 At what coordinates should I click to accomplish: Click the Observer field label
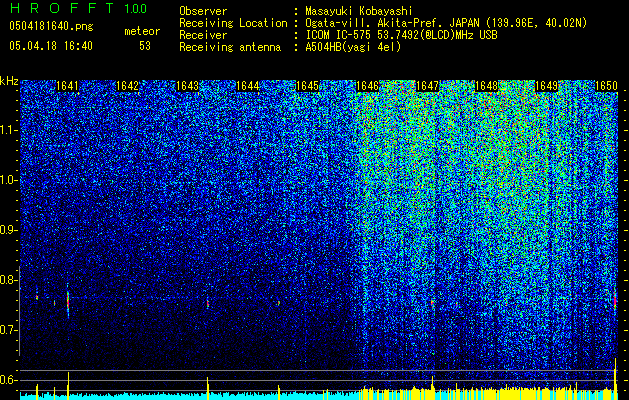point(203,11)
